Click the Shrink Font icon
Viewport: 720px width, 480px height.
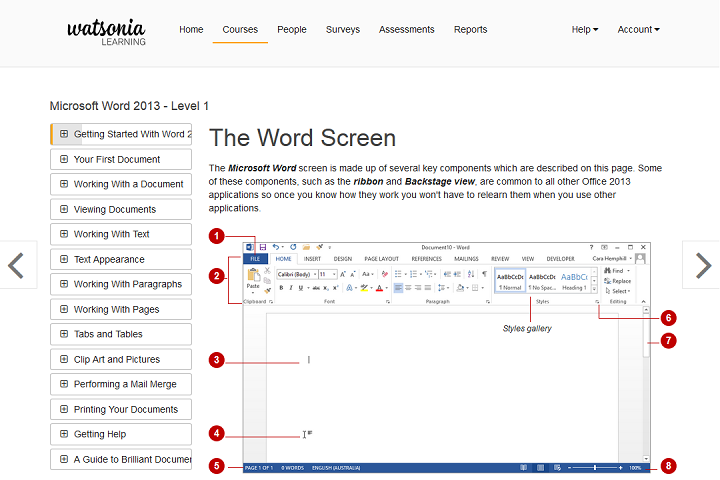coord(353,274)
